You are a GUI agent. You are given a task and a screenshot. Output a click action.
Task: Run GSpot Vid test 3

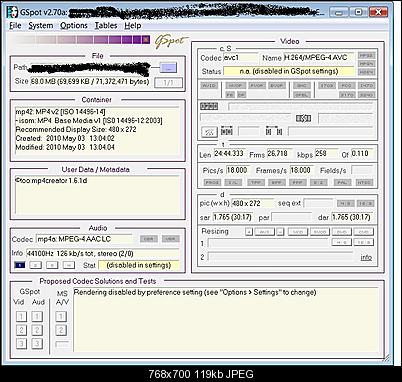tap(21, 343)
